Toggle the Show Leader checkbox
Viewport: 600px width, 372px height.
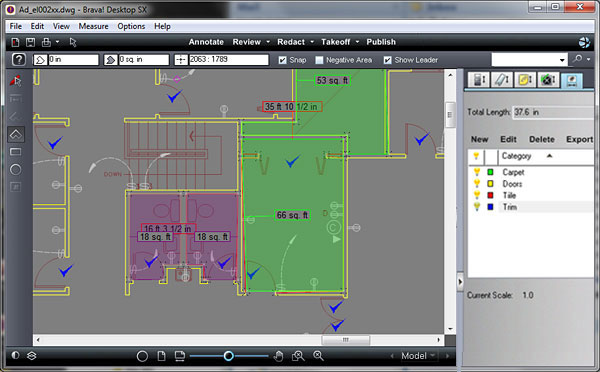click(388, 60)
